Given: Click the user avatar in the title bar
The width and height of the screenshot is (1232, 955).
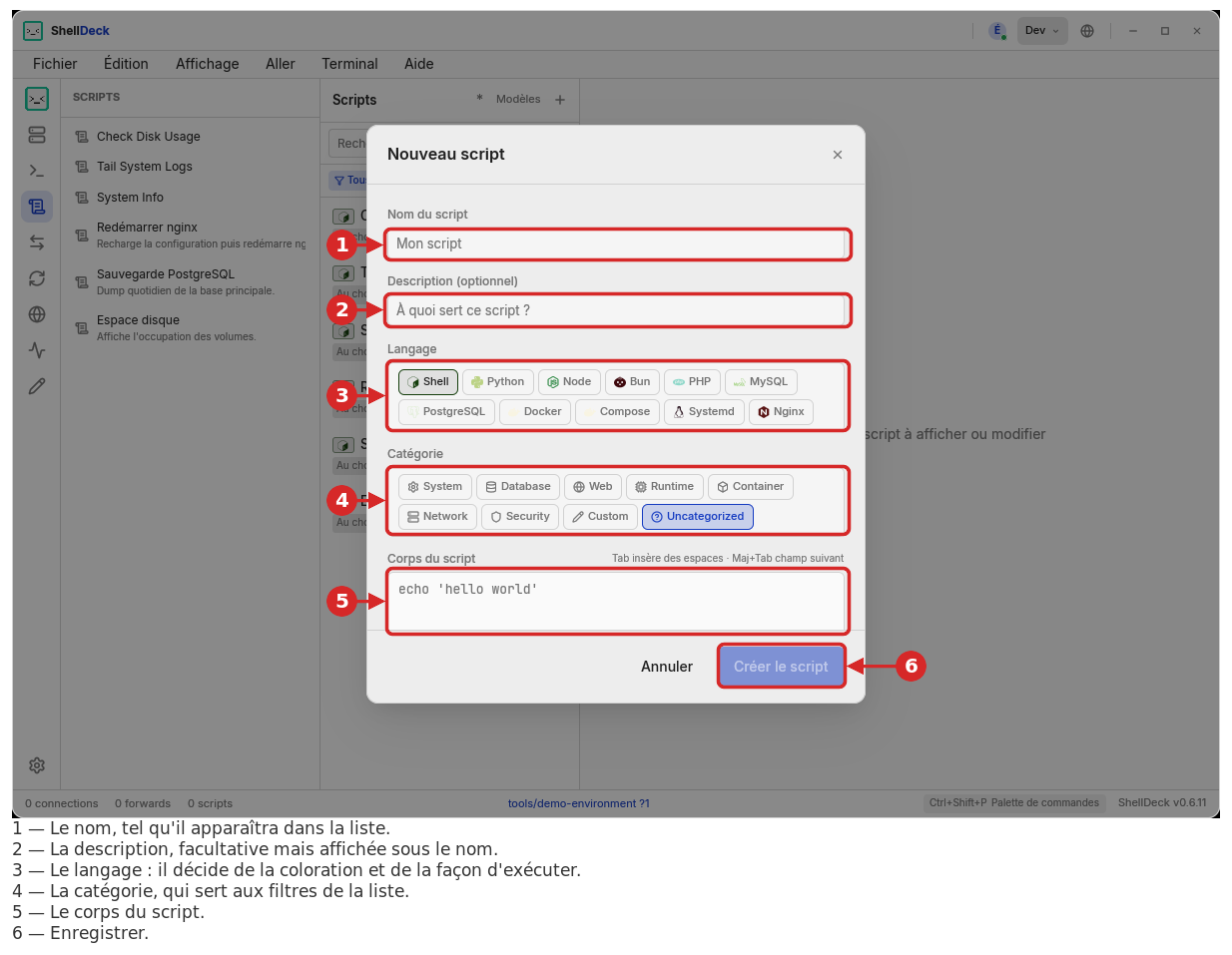Looking at the screenshot, I should 997,31.
